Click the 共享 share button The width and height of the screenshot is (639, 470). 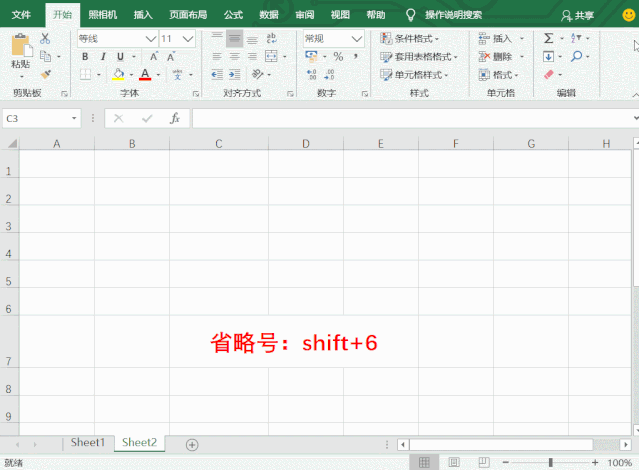[577, 15]
